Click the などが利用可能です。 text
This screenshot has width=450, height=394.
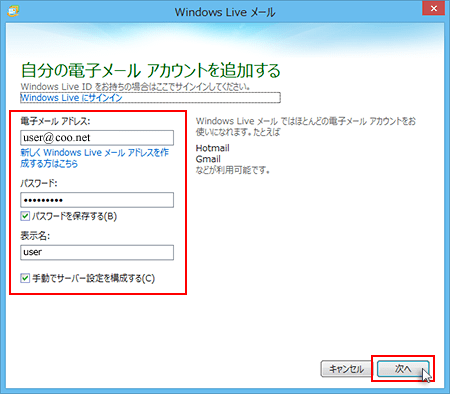click(x=233, y=171)
